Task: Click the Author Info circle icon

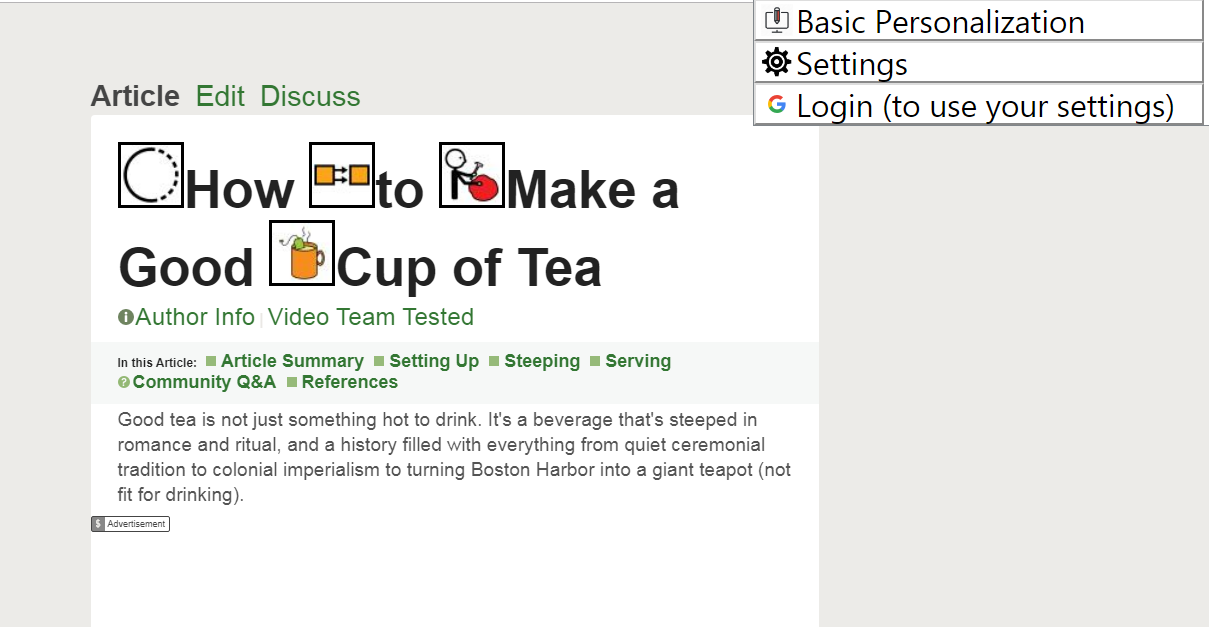Action: [x=126, y=318]
